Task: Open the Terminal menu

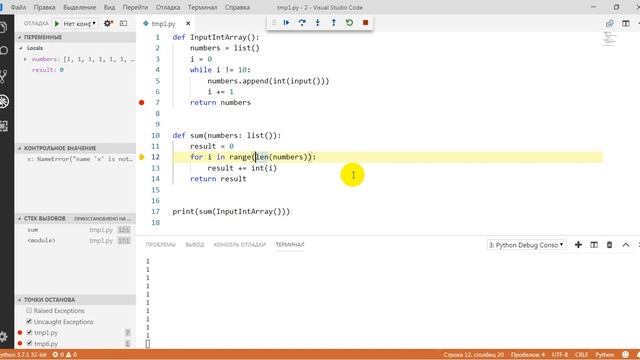Action: coord(202,7)
